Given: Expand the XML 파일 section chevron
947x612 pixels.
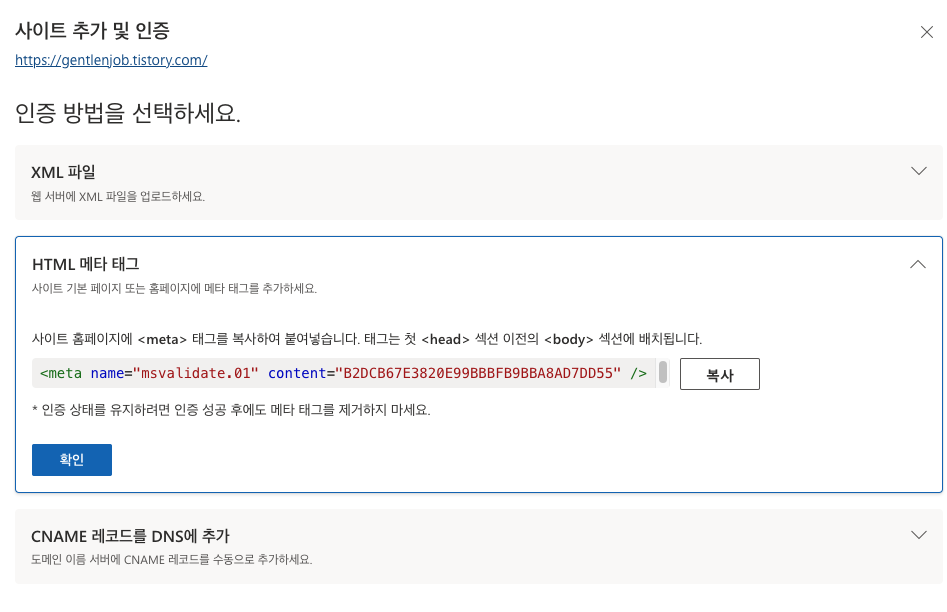Looking at the screenshot, I should (919, 171).
